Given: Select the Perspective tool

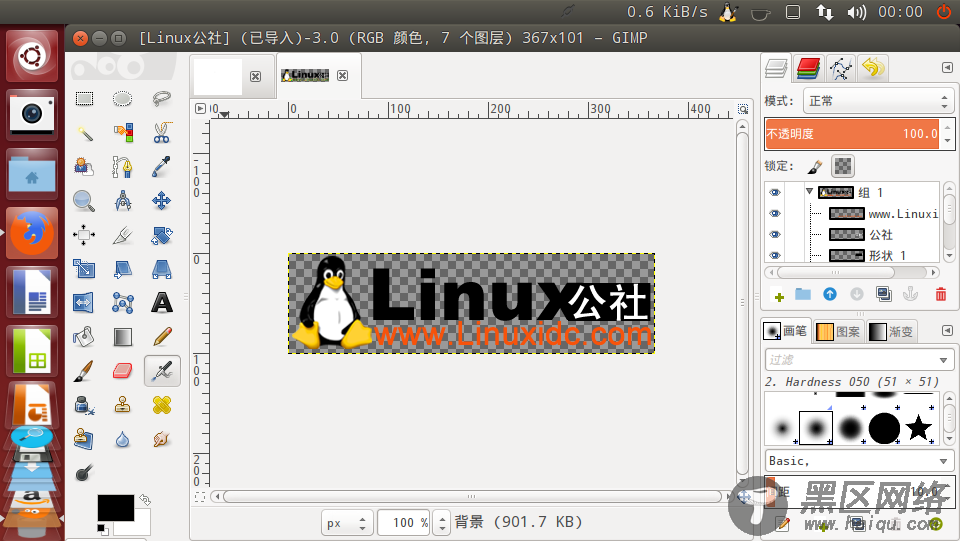Looking at the screenshot, I should point(162,269).
